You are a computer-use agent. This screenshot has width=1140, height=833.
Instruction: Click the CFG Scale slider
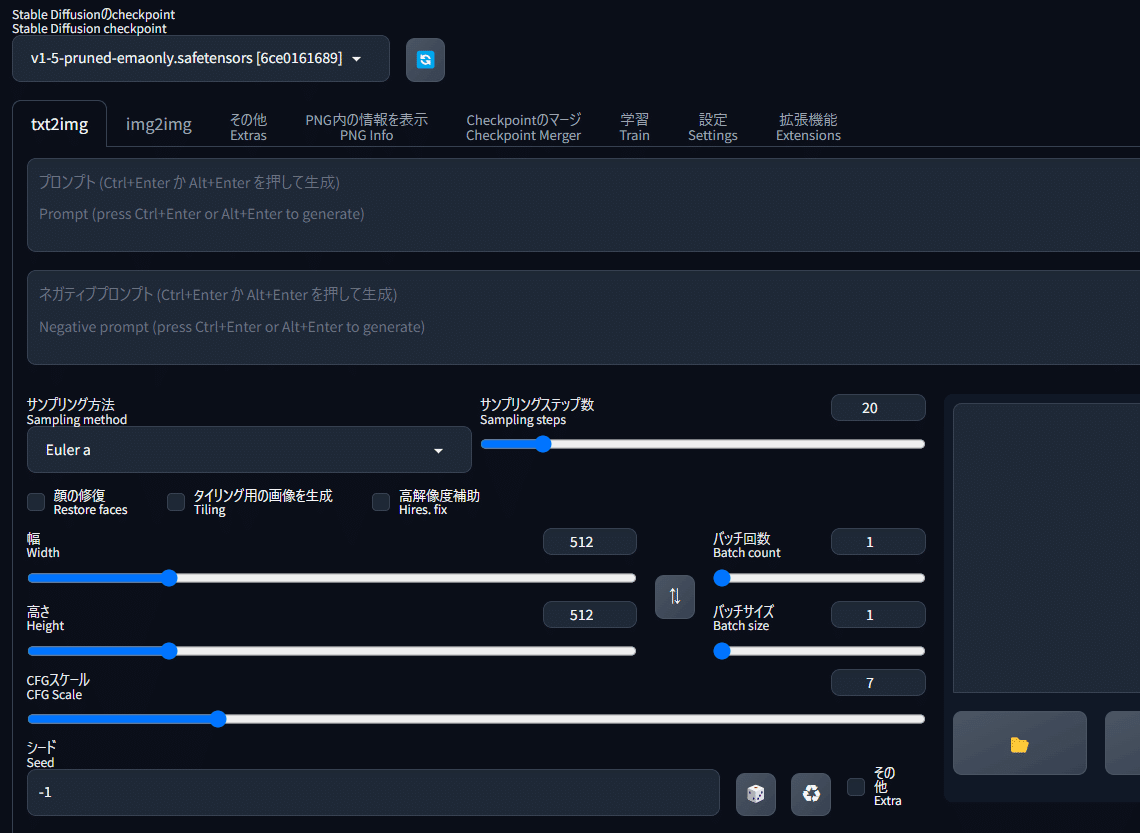pos(476,719)
